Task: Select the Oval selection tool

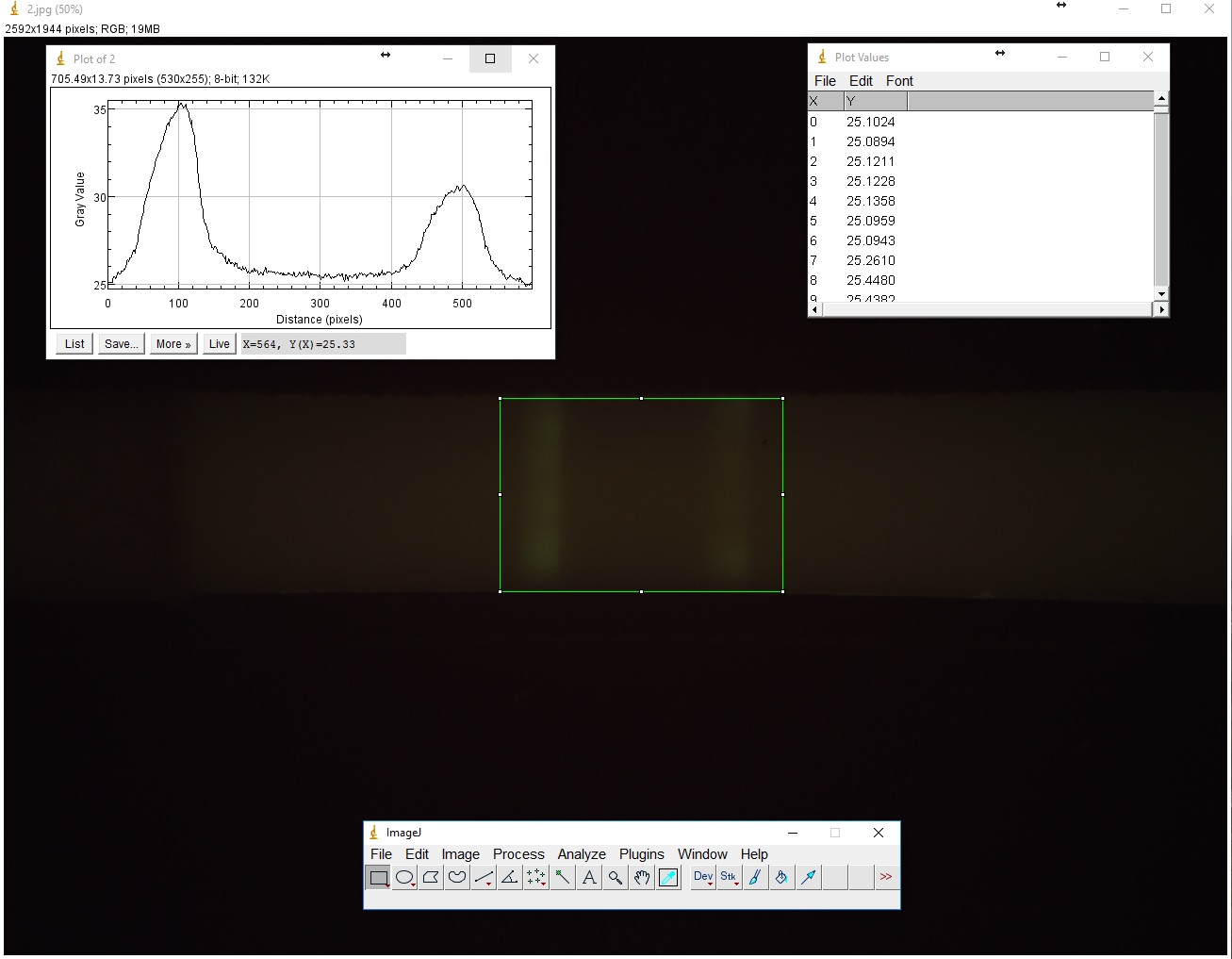Action: coord(404,878)
